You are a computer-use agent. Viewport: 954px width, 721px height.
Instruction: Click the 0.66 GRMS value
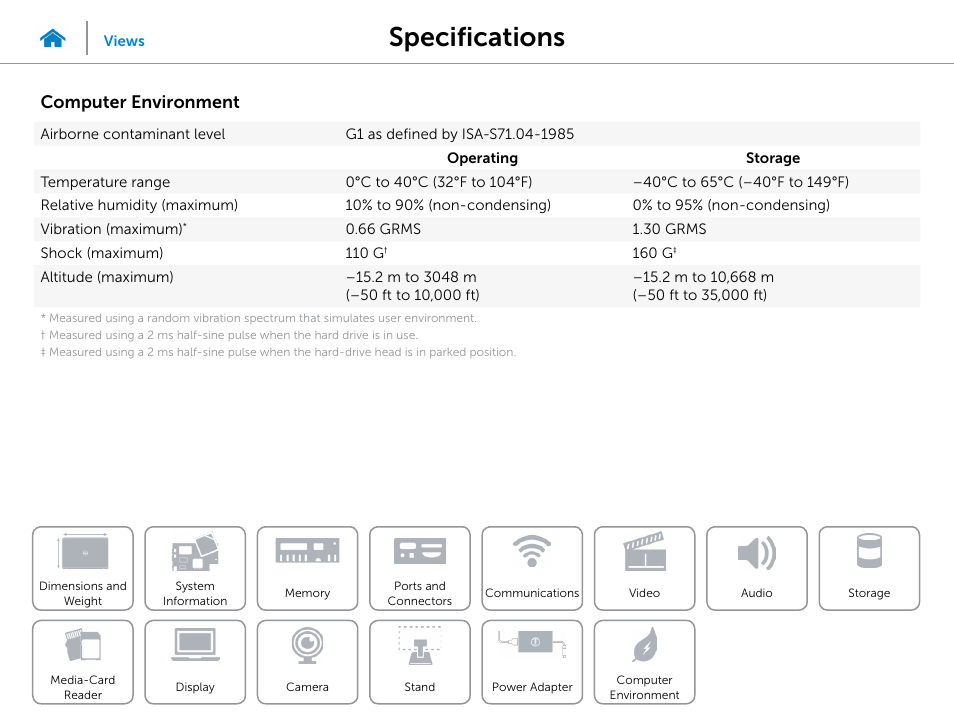click(383, 229)
